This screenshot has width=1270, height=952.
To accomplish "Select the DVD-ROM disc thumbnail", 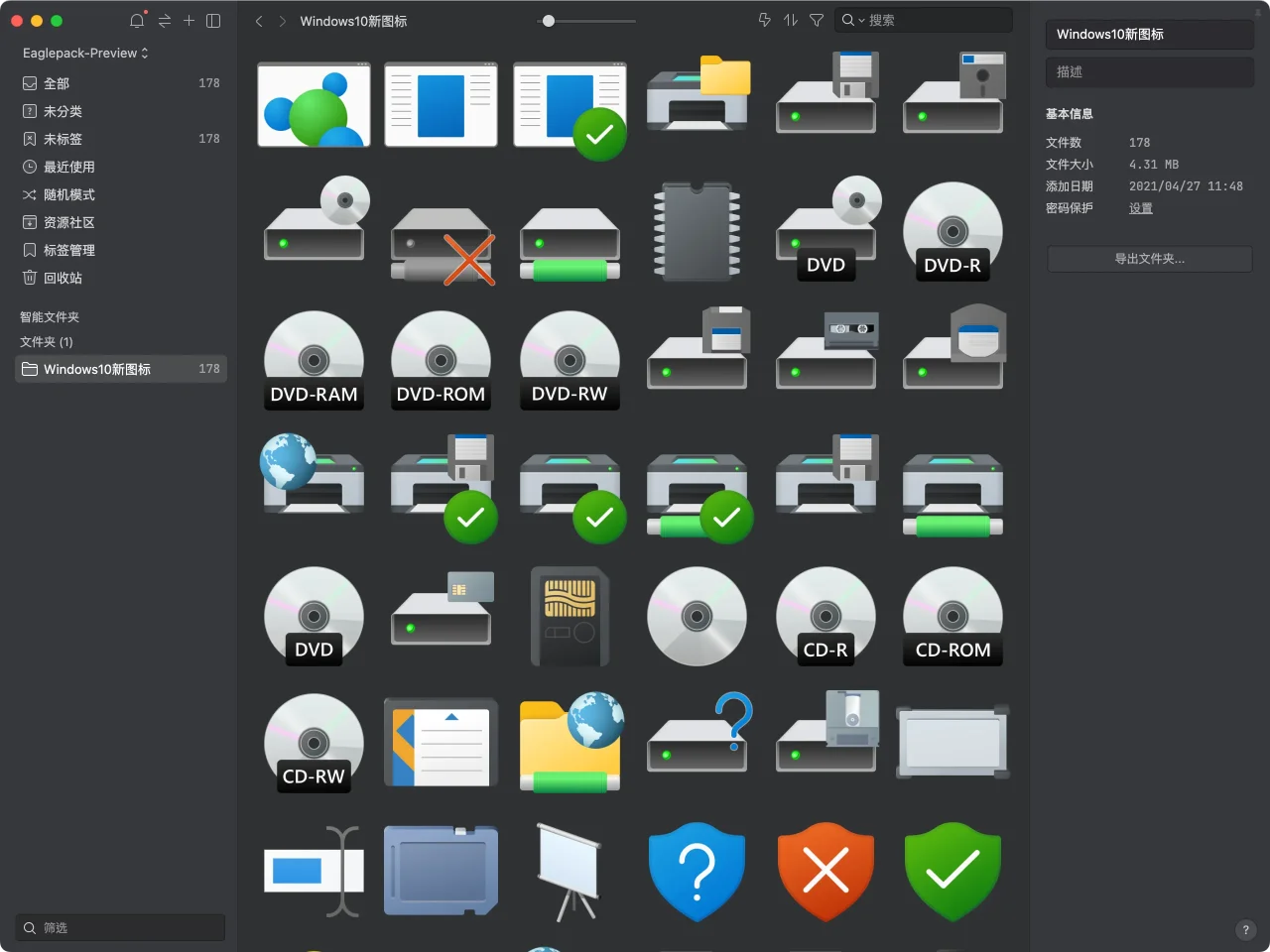I will coord(442,360).
